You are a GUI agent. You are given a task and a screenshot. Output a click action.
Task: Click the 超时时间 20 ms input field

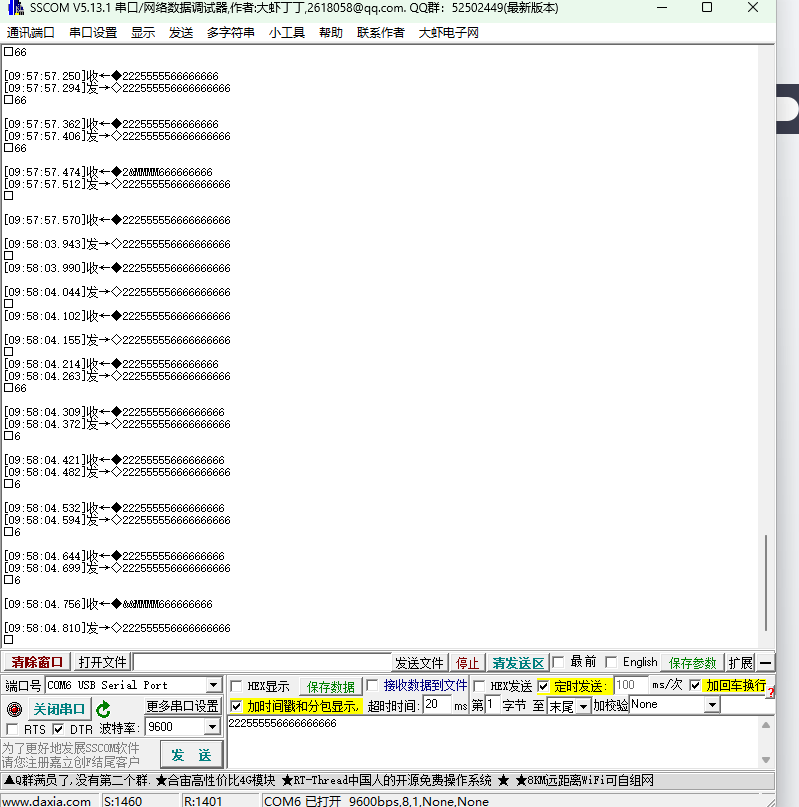click(x=437, y=705)
